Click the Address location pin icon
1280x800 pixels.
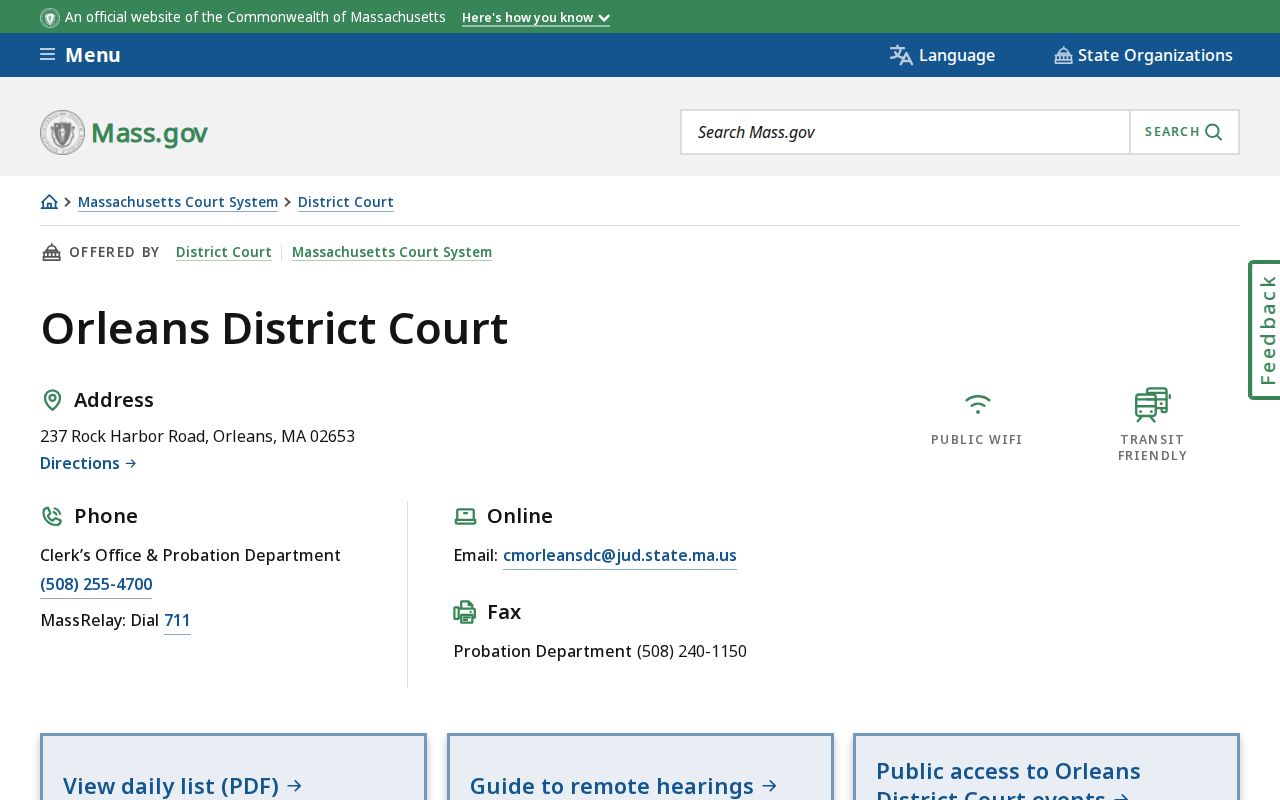52,400
